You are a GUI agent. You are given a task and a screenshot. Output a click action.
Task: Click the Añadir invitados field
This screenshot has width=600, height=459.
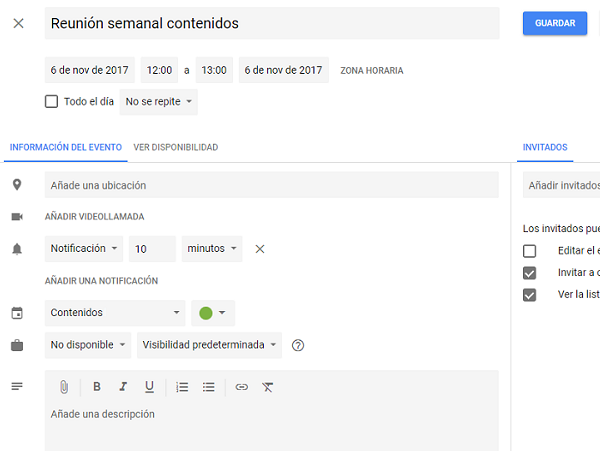pyautogui.click(x=561, y=185)
